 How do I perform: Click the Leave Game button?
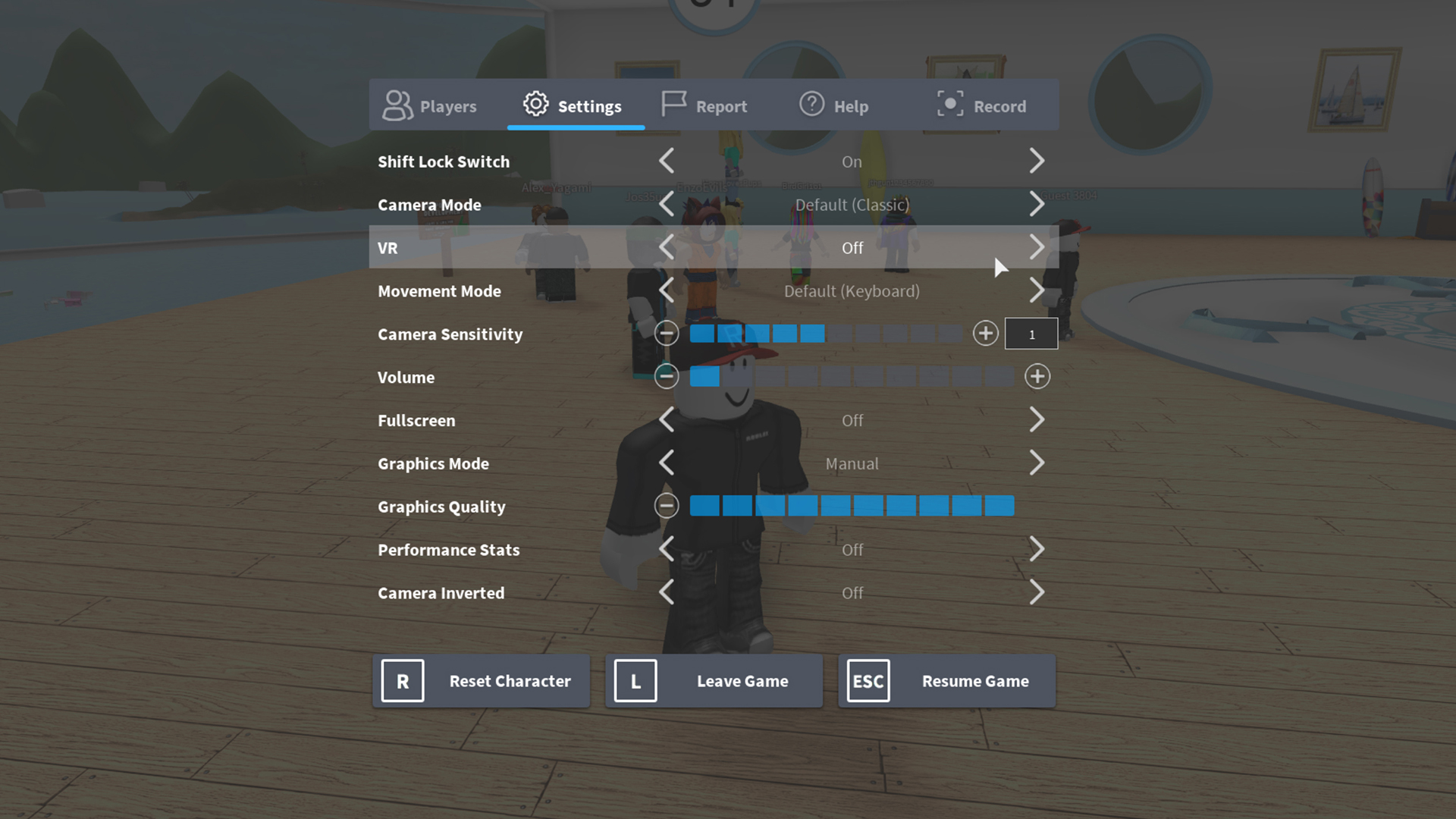(714, 680)
